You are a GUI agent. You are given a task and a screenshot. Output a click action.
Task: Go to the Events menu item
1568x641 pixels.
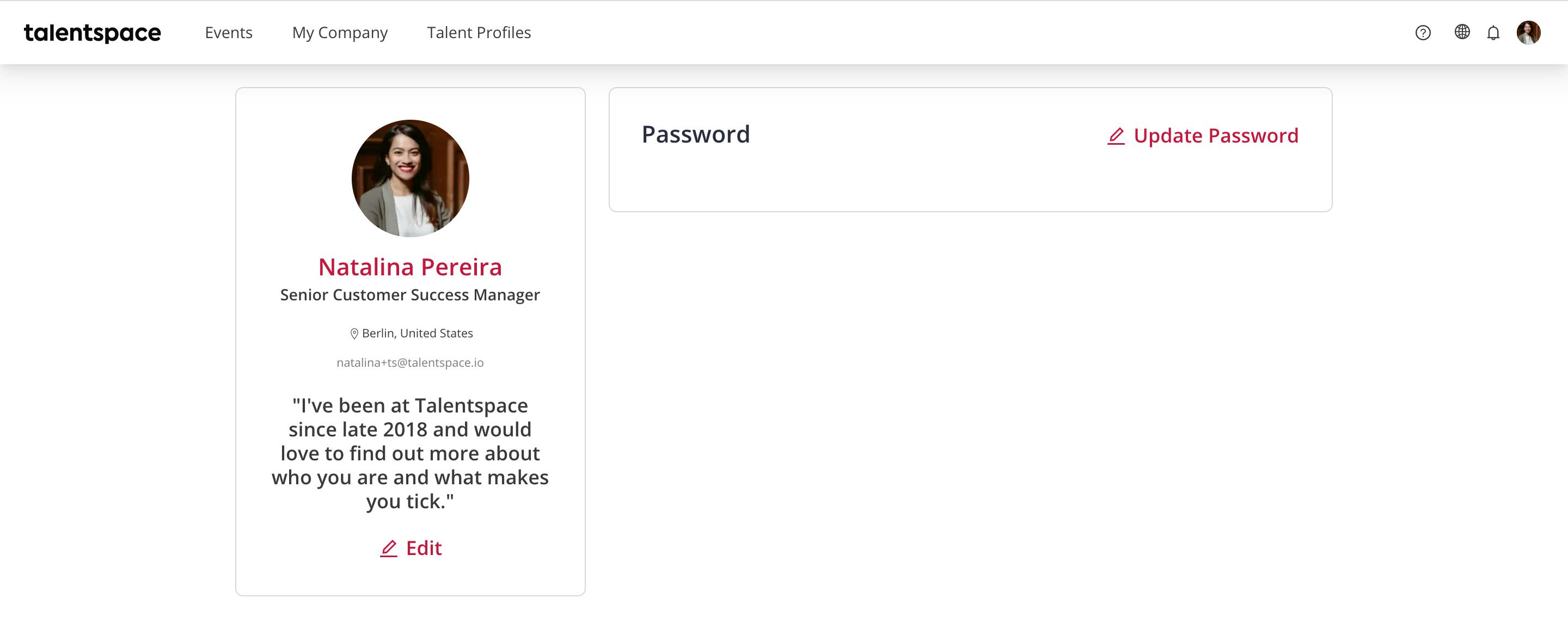pyautogui.click(x=229, y=33)
